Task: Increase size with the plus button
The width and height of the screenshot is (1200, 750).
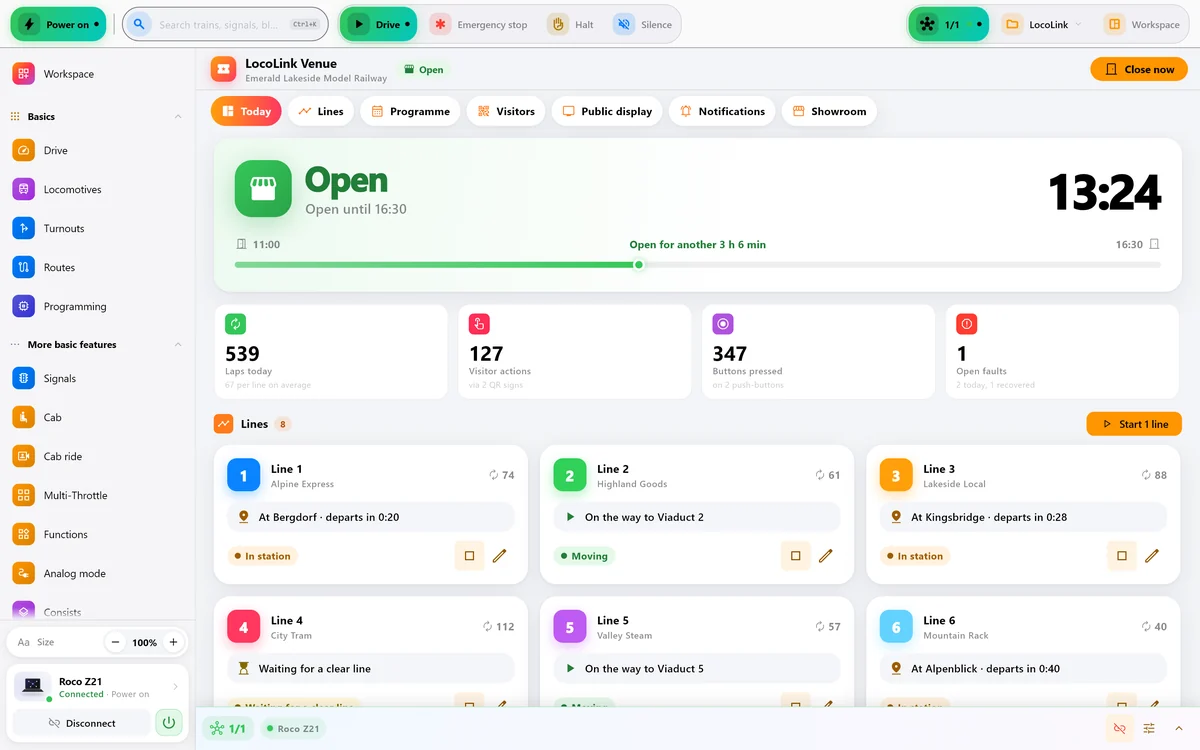Action: click(x=173, y=642)
